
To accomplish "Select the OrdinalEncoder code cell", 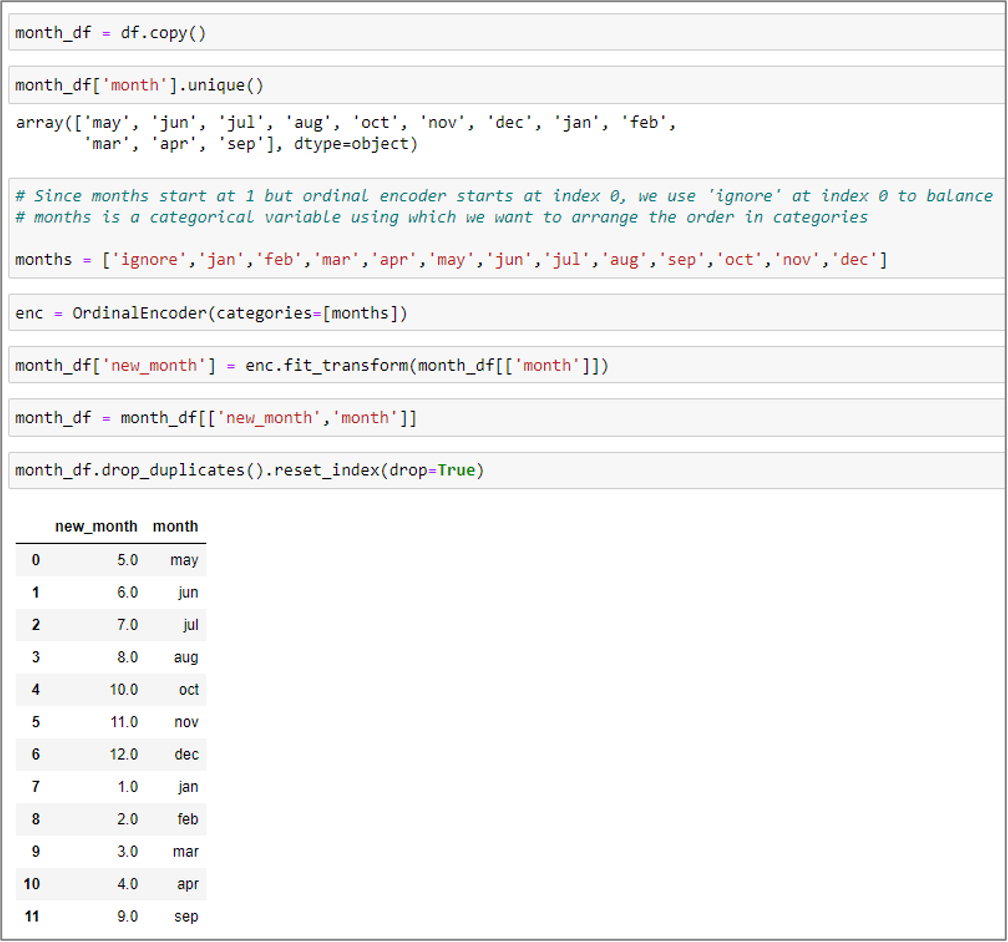I will 500,313.
